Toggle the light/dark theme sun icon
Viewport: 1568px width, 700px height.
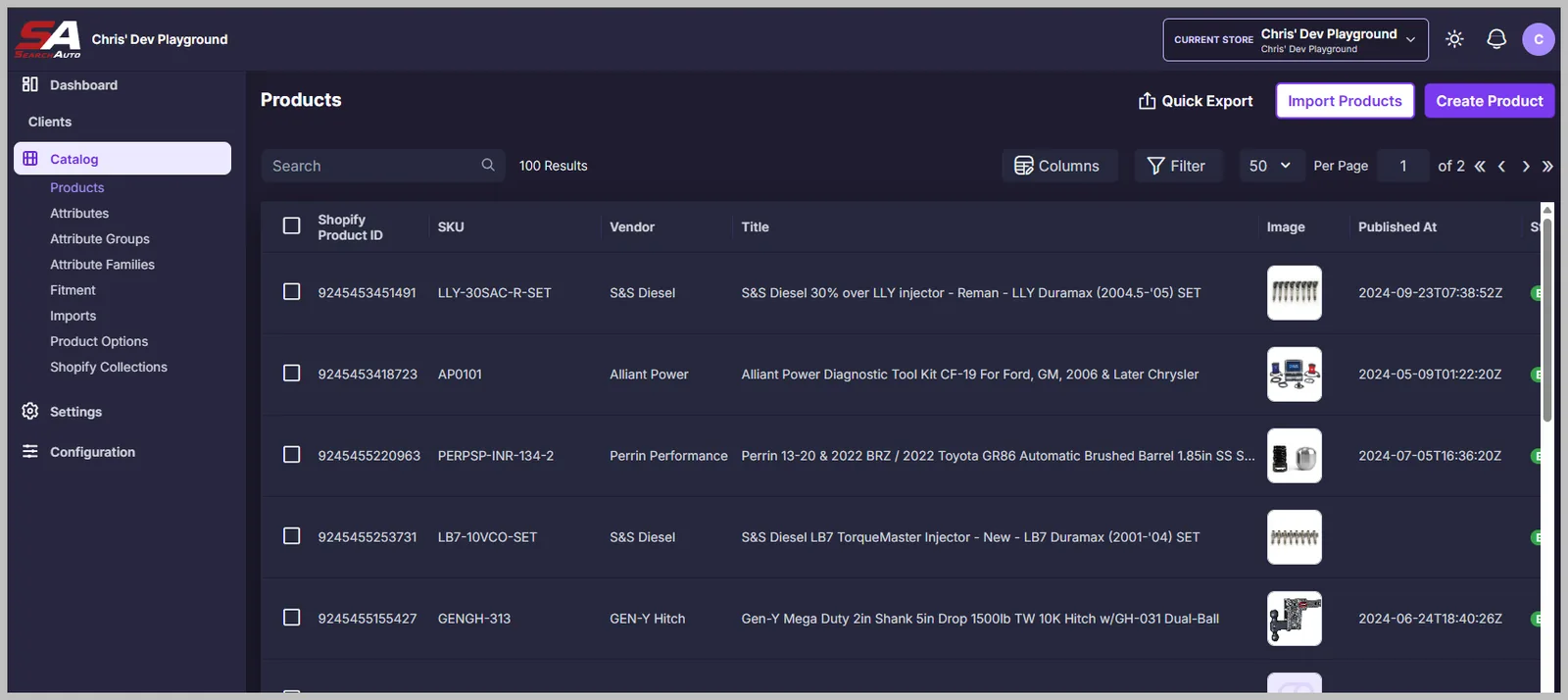[x=1454, y=39]
